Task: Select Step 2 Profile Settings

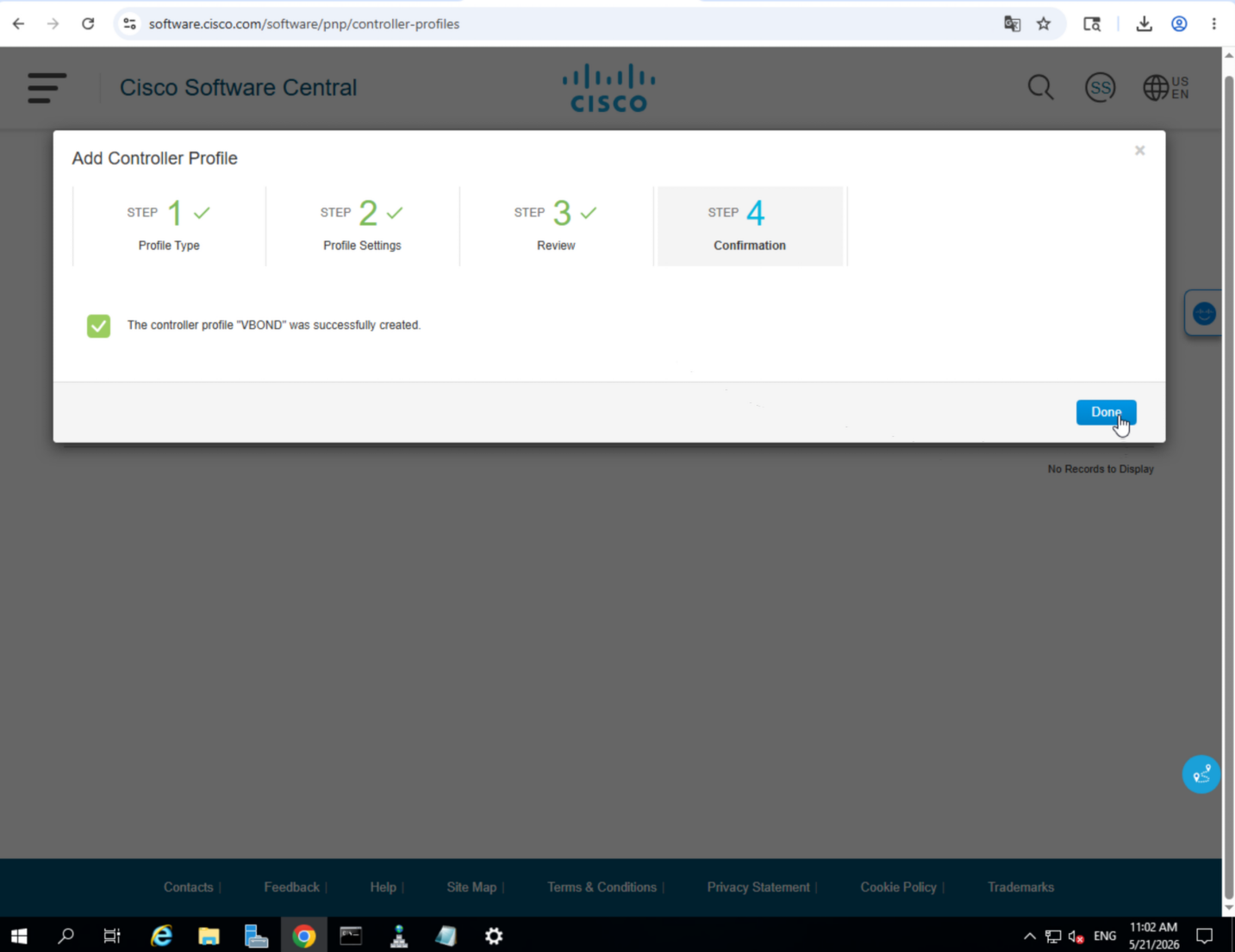Action: [362, 227]
